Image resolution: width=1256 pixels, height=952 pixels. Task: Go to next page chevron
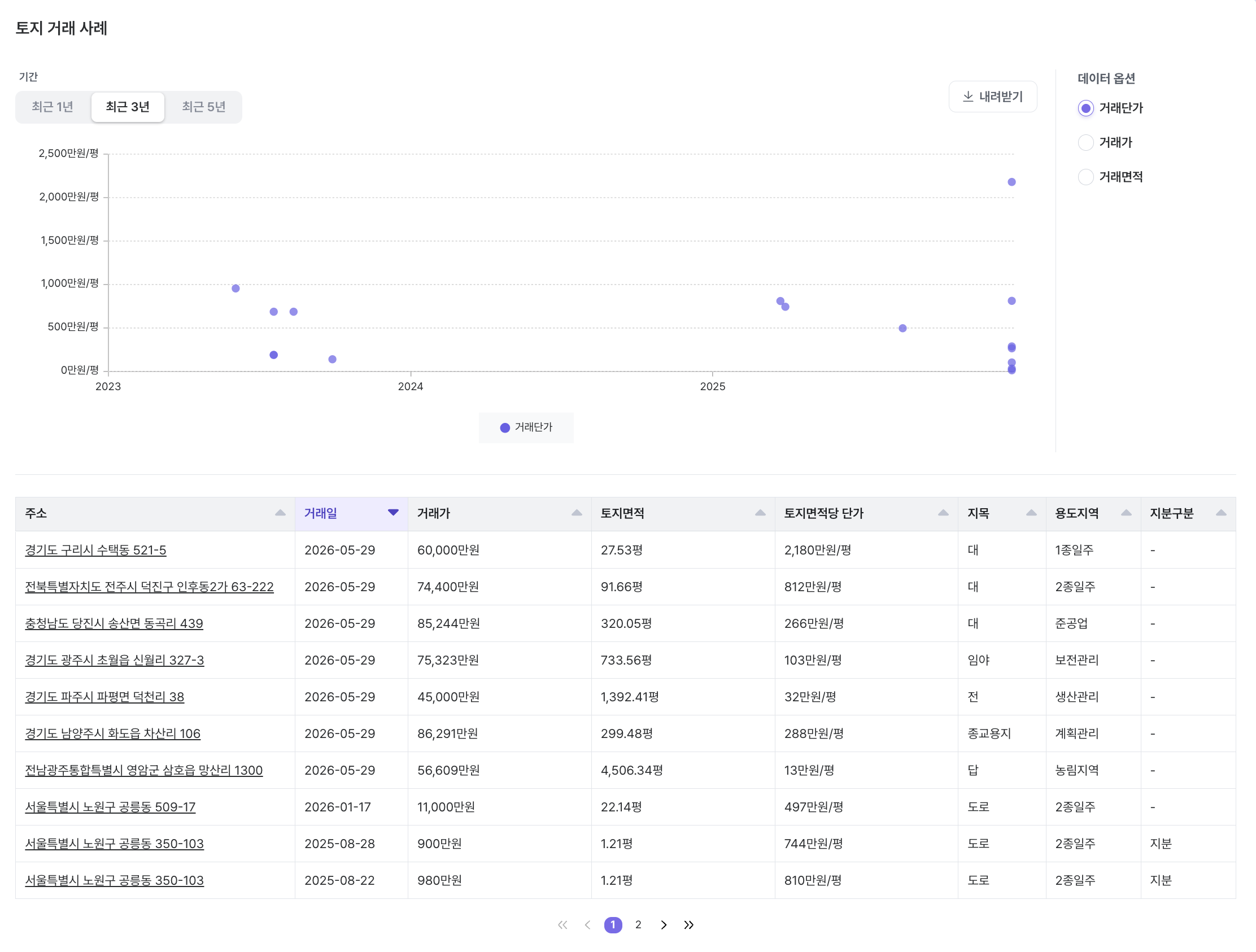click(664, 925)
